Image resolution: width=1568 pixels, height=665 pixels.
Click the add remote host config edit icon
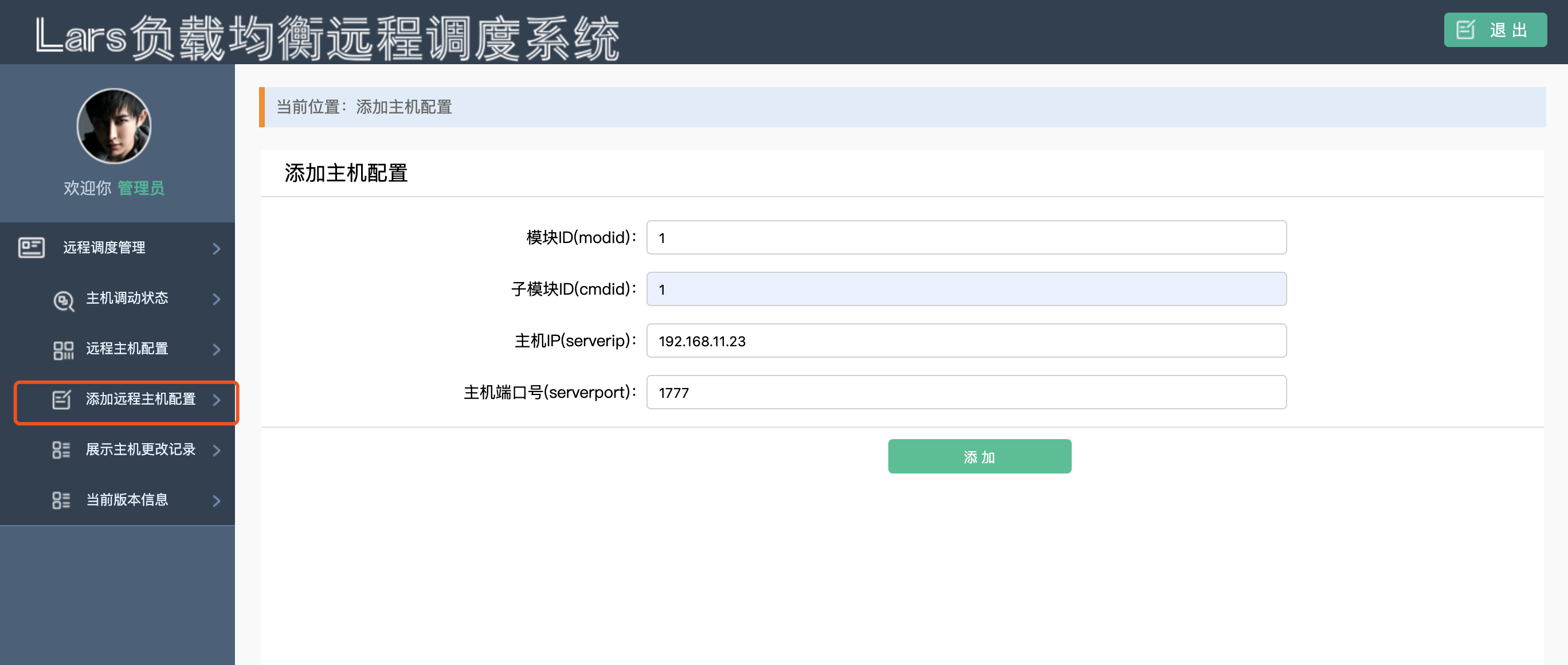point(61,400)
